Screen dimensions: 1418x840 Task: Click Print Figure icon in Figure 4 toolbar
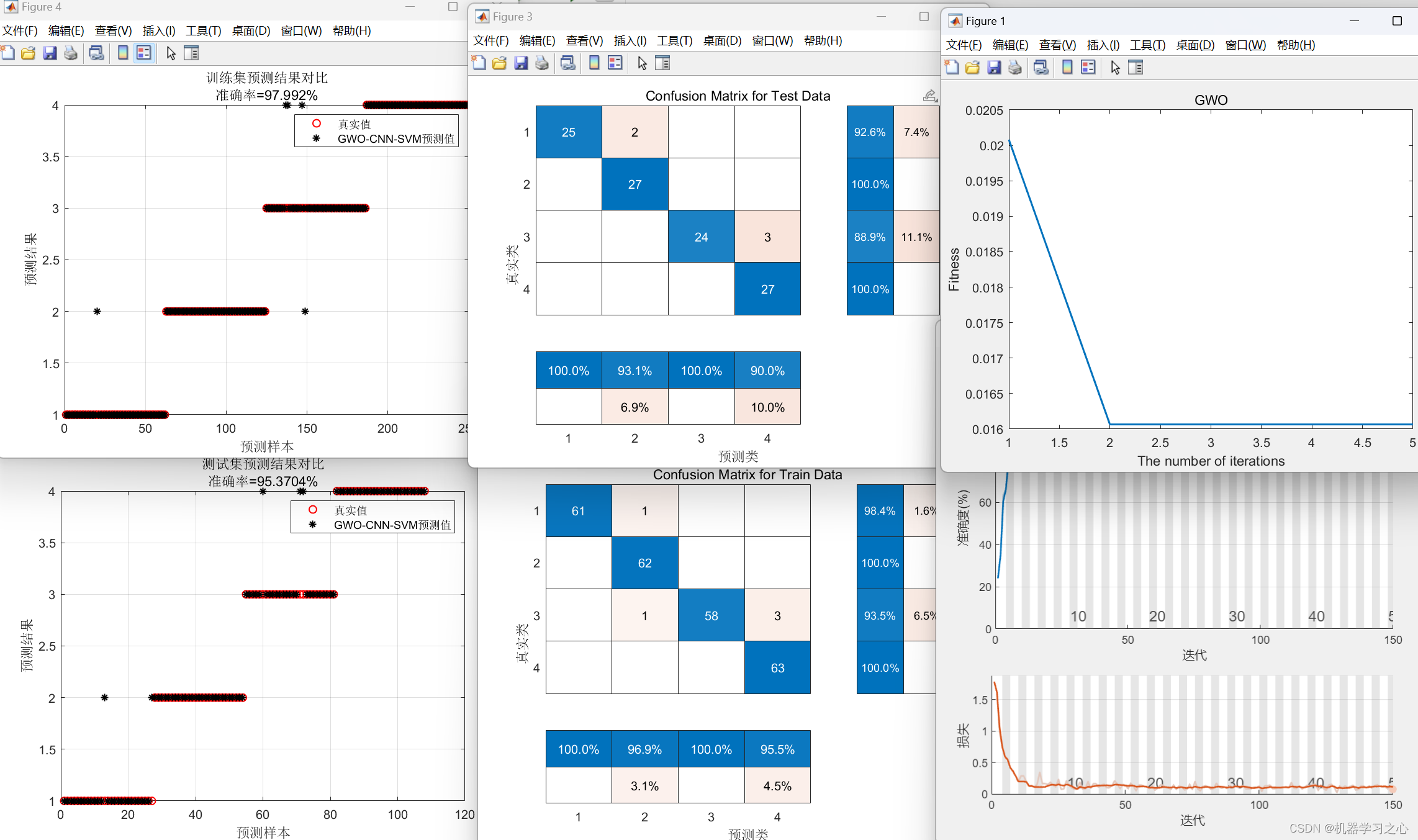tap(71, 53)
